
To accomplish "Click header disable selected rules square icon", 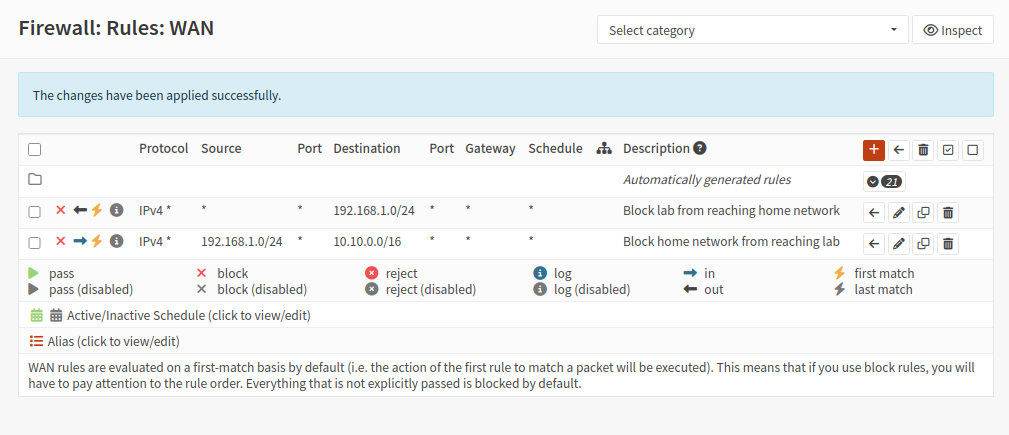I will click(x=972, y=150).
